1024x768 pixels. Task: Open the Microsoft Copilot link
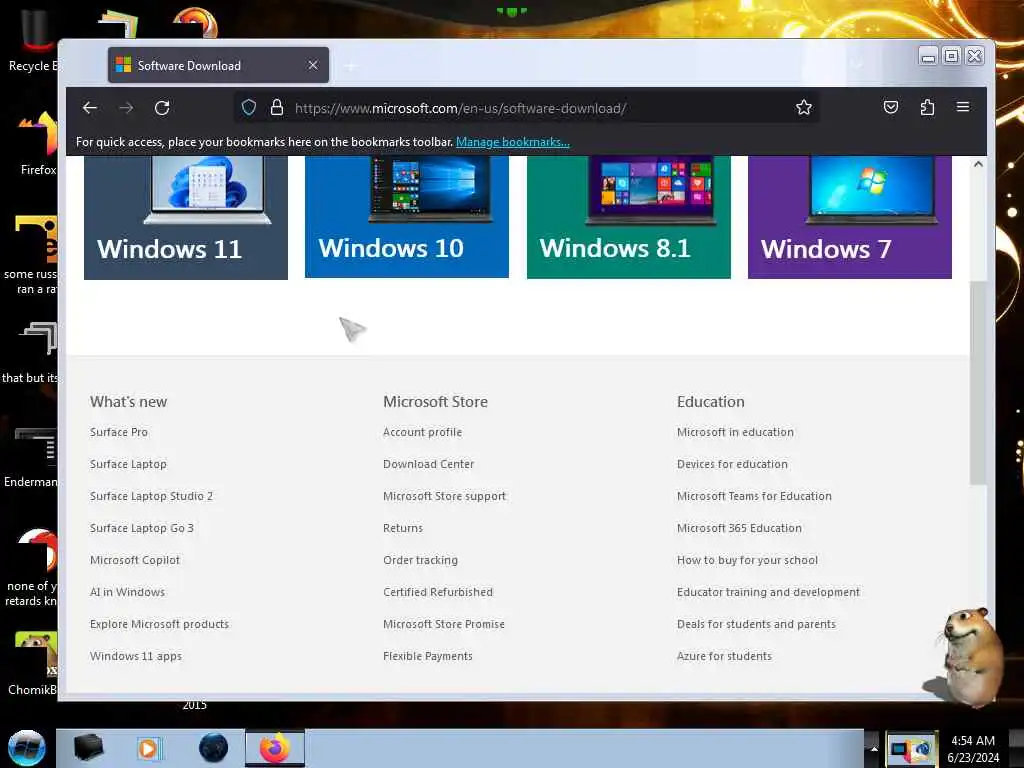(135, 560)
